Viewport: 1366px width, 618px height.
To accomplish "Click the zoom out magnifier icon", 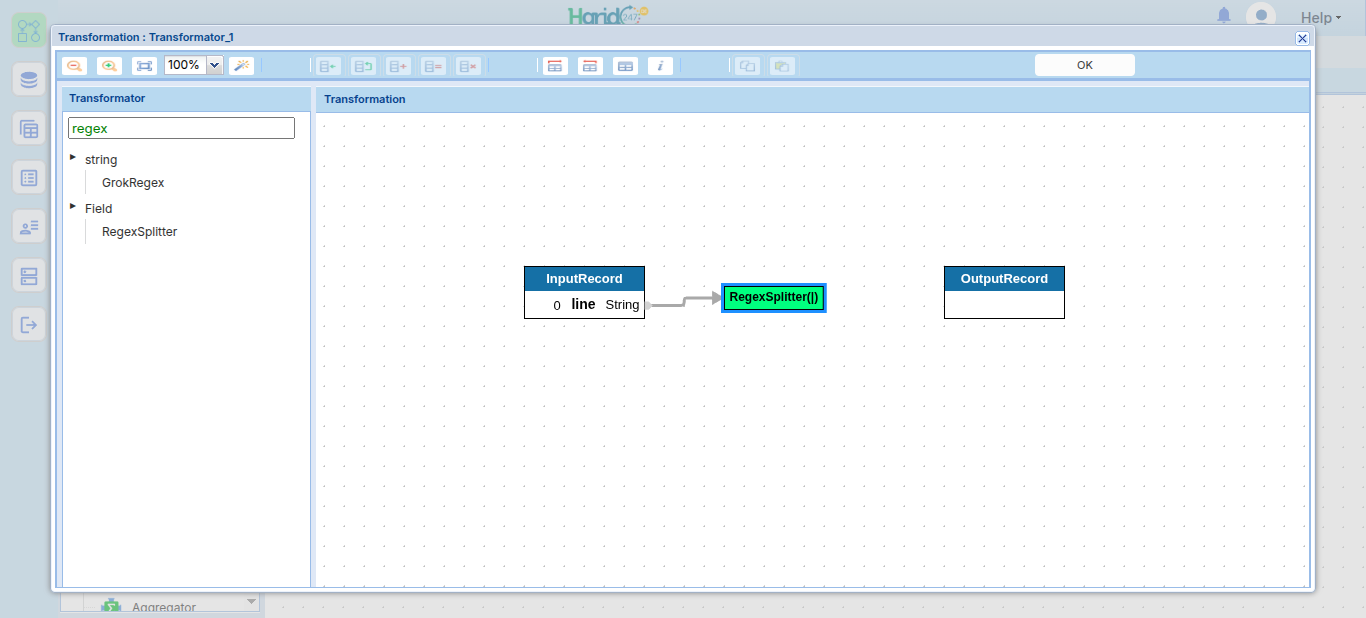I will point(74,65).
